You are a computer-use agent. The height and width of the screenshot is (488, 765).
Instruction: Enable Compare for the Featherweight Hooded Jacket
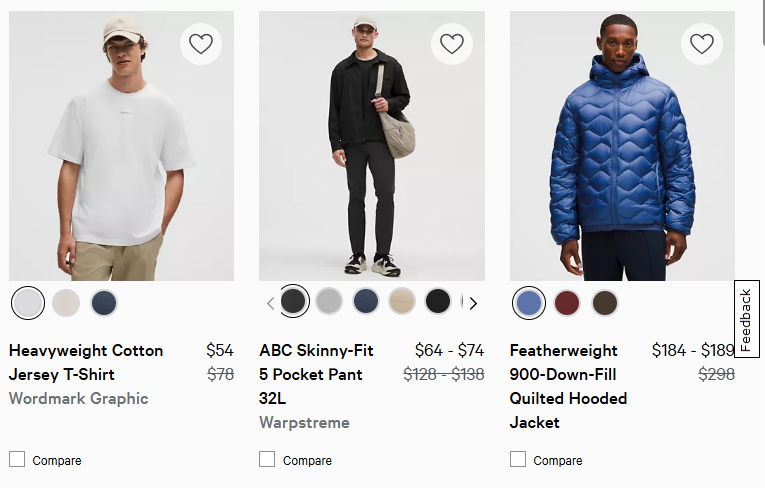coord(518,459)
